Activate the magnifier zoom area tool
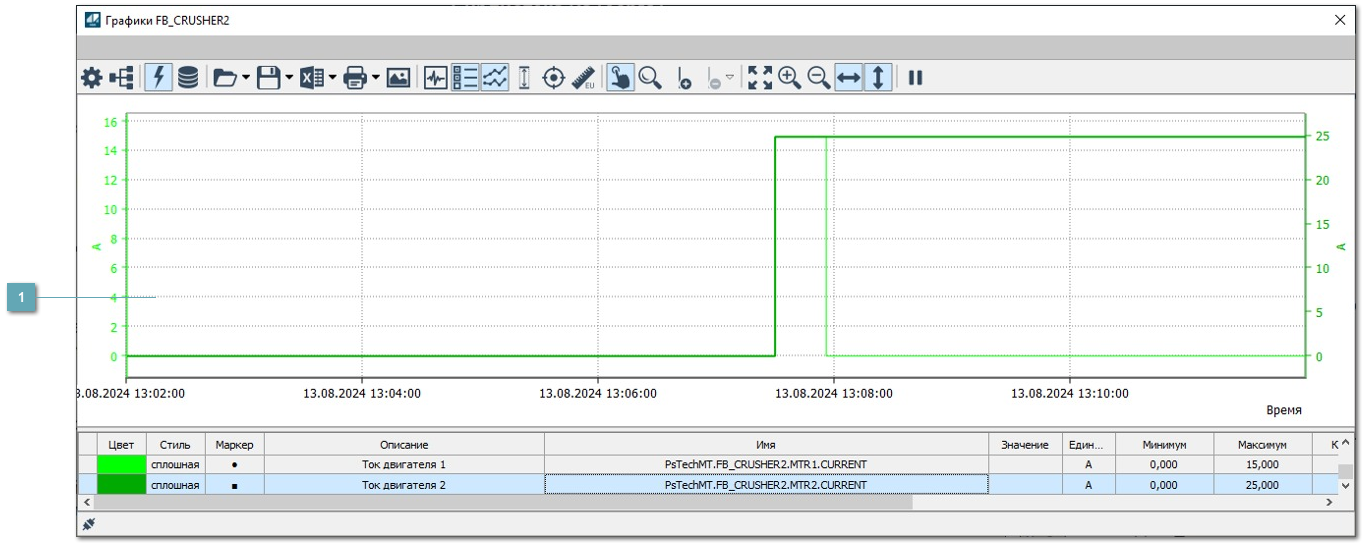Image resolution: width=1365 pixels, height=546 pixels. pos(651,78)
